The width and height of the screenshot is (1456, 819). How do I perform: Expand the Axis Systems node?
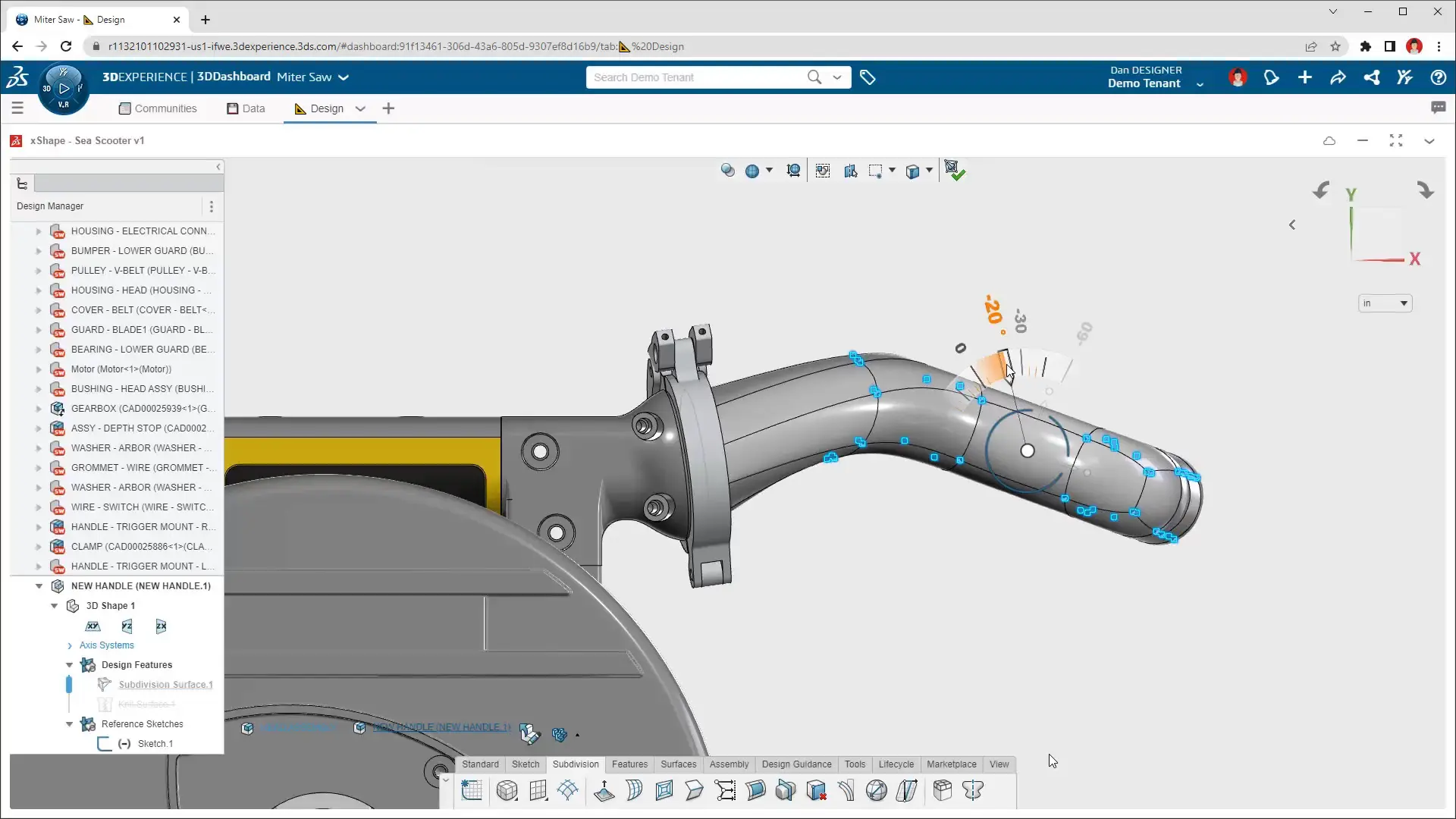(70, 645)
